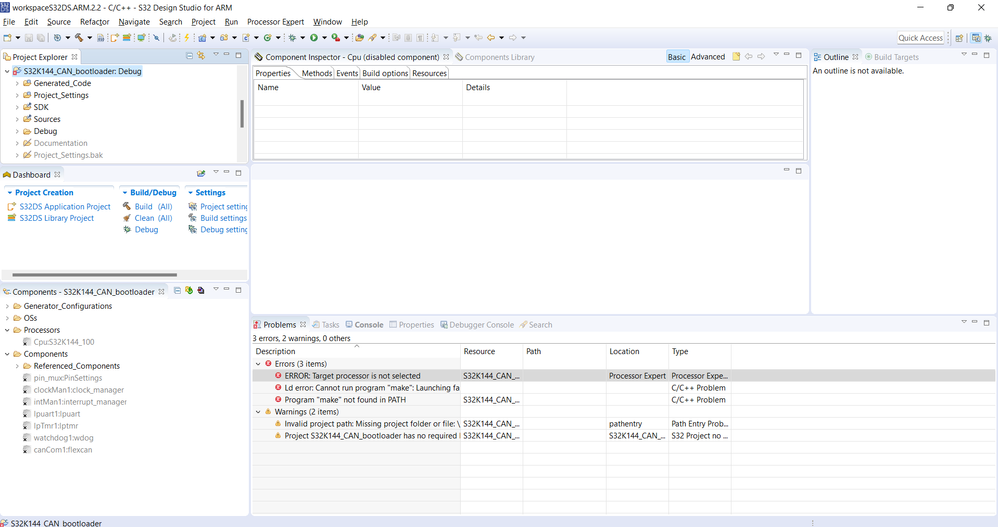
Task: Open the Processor Expert menu
Action: point(276,22)
